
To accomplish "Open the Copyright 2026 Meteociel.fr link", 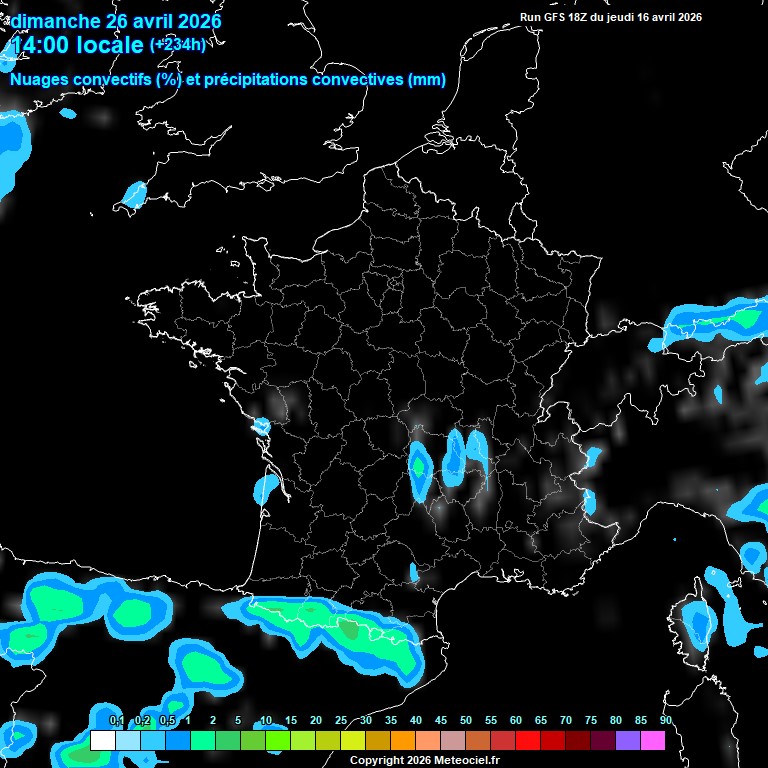I will [424, 760].
